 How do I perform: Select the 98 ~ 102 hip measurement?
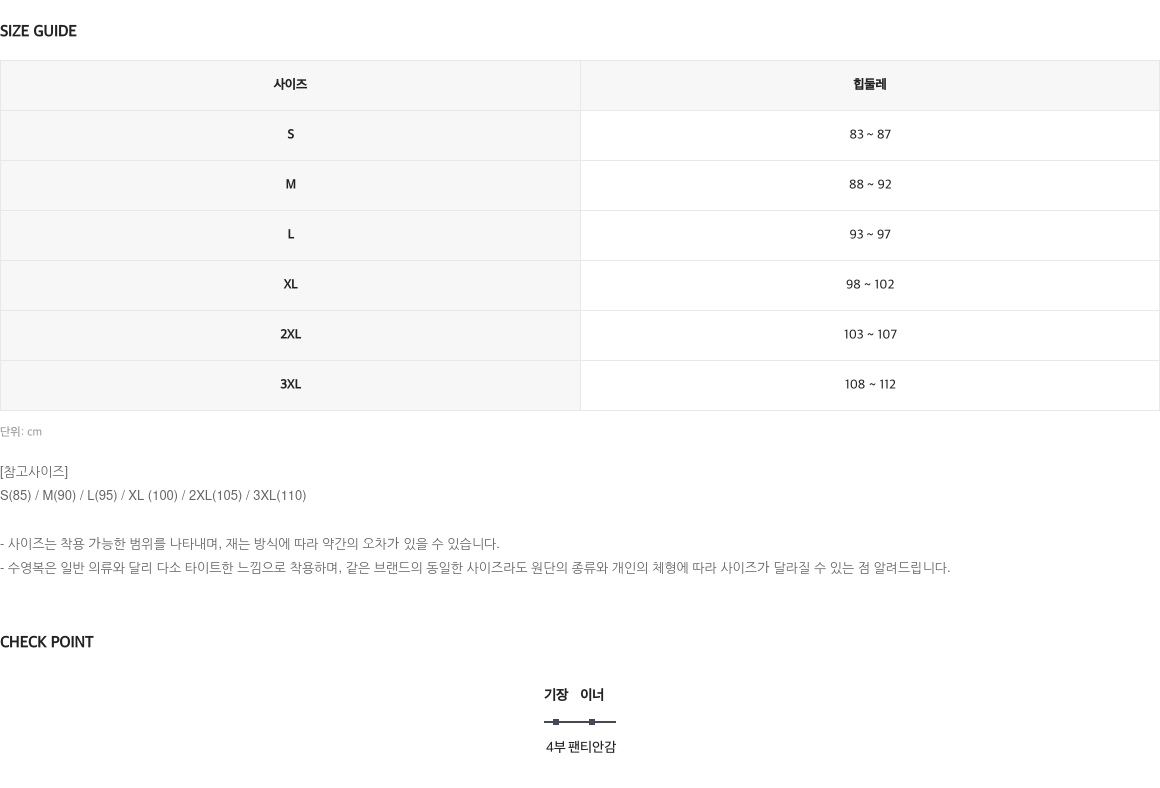(870, 284)
